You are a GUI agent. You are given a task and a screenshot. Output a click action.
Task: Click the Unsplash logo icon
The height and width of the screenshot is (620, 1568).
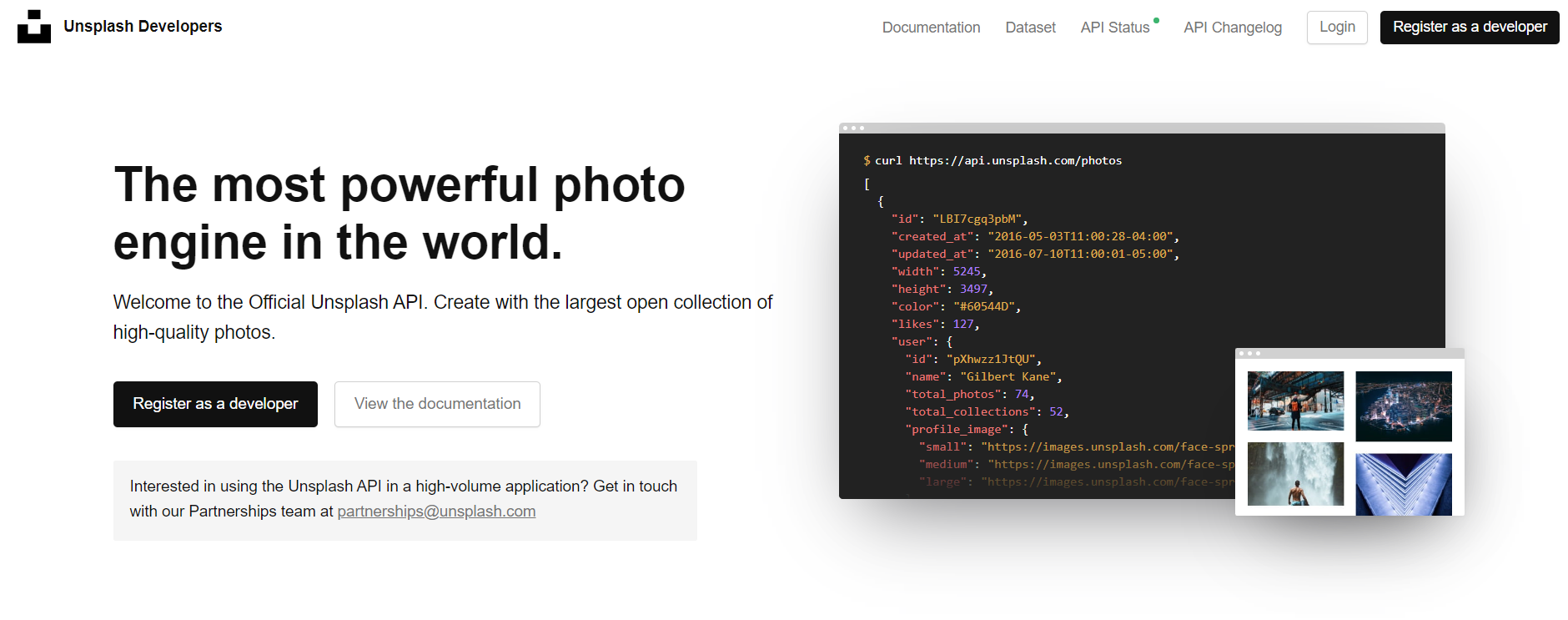pyautogui.click(x=34, y=27)
